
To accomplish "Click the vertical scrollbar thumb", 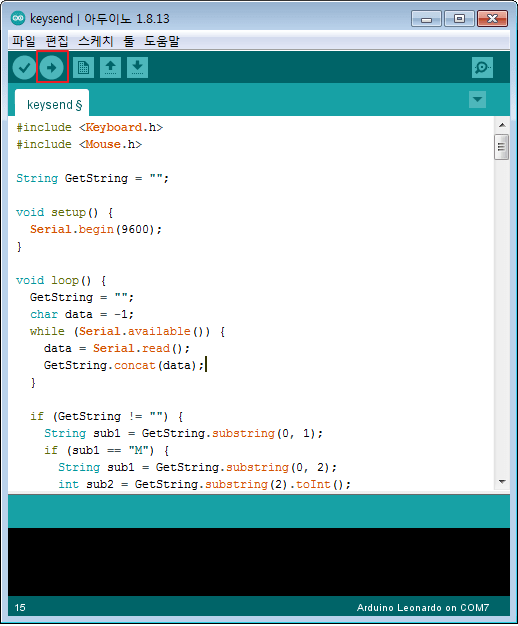I will tap(502, 147).
